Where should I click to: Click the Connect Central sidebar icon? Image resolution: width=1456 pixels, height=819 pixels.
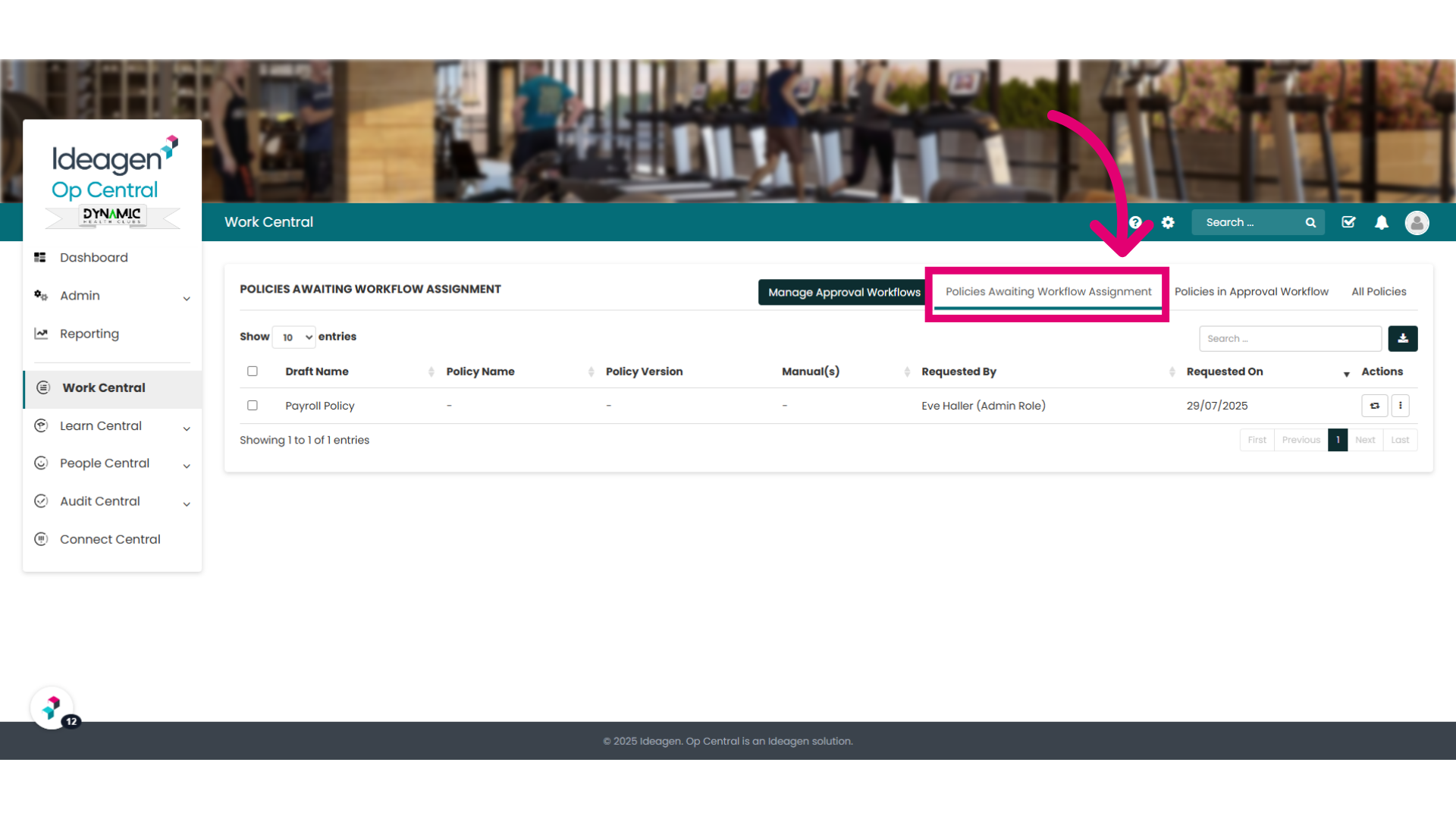41,539
